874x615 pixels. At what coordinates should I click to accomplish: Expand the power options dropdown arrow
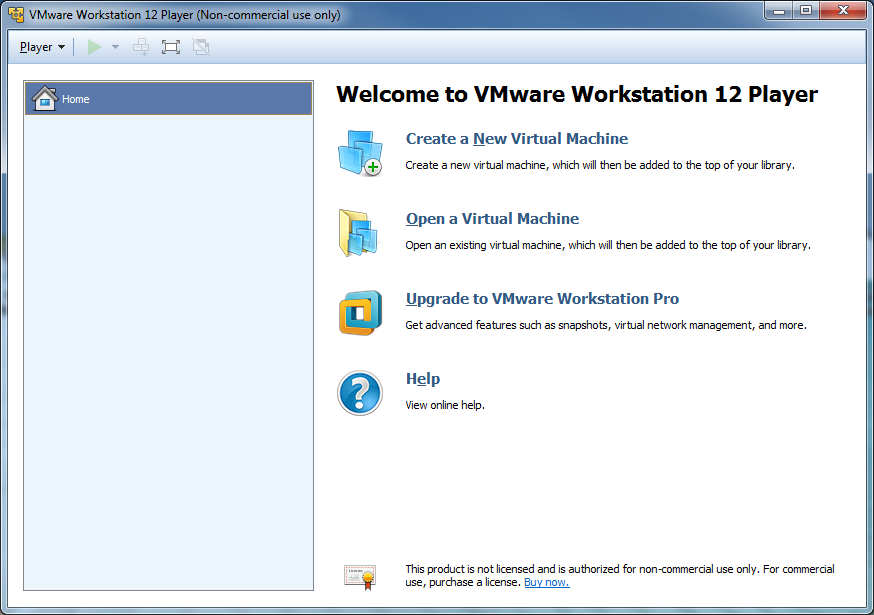[115, 47]
